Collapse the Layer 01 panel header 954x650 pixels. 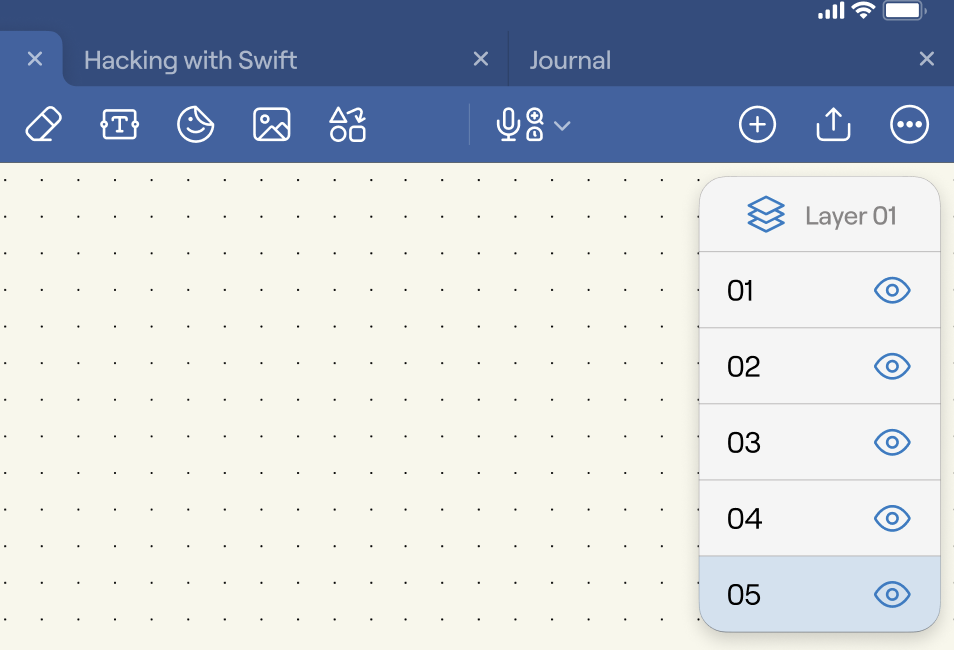[x=820, y=215]
